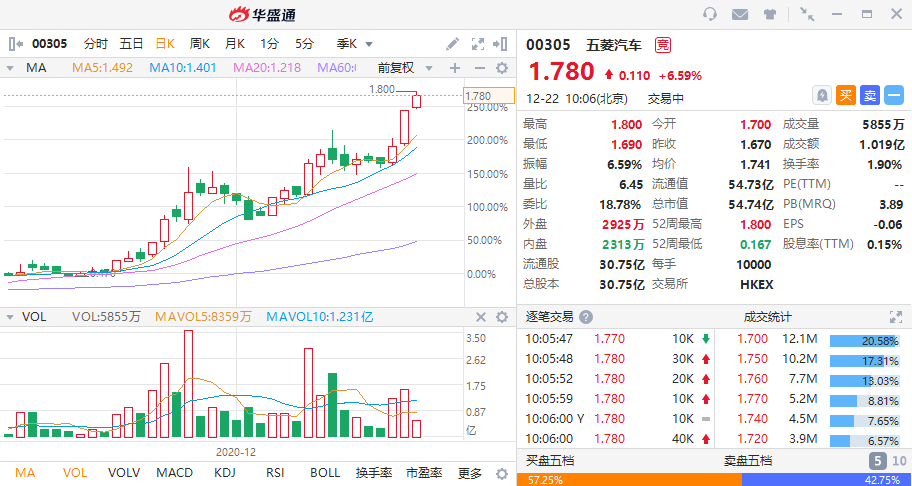
Task: Open indicator bar settings gear at bottom
Action: click(x=502, y=473)
